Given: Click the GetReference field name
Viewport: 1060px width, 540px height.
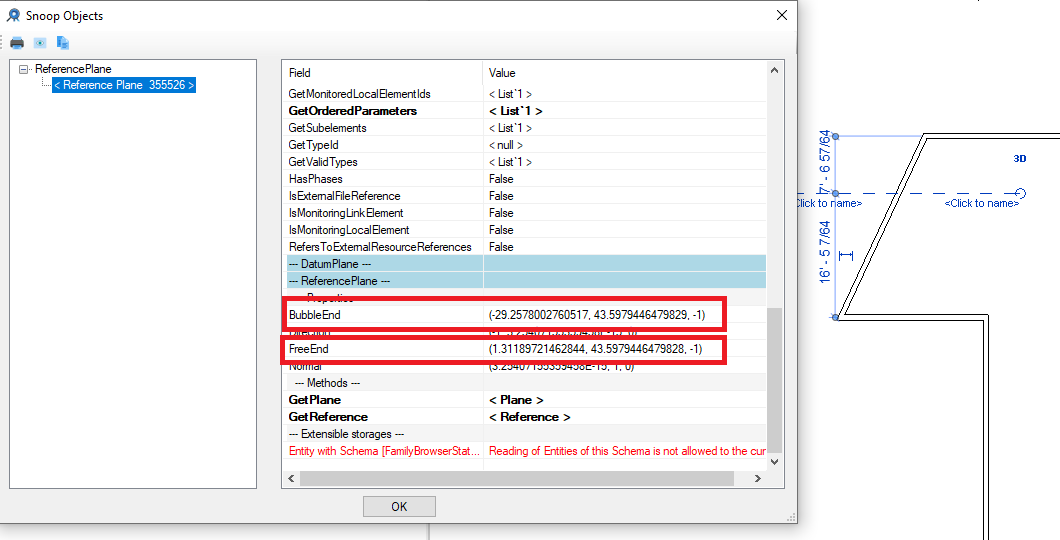Looking at the screenshot, I should (328, 417).
